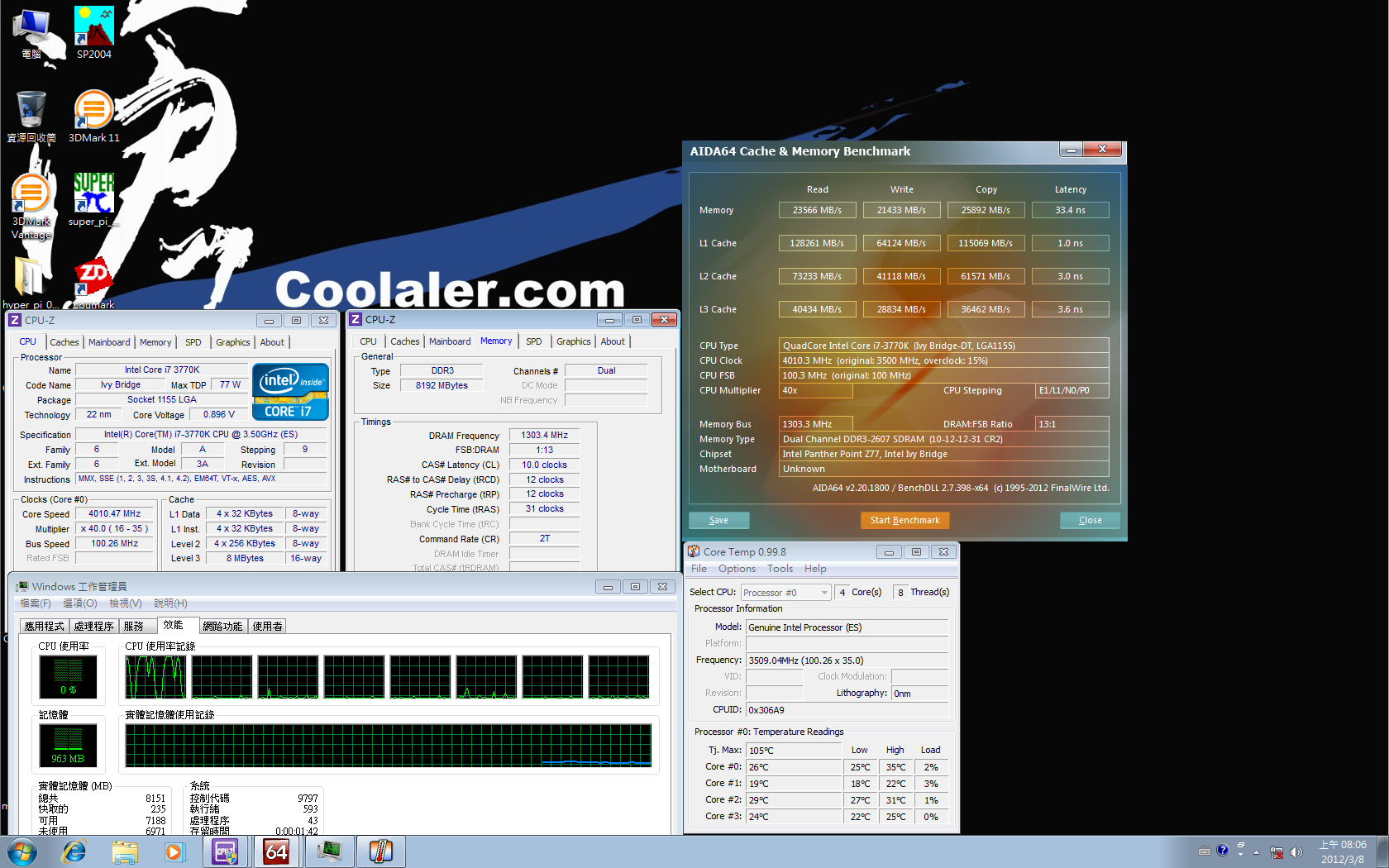Click the Core Speed 4010.47 MHz value
Image resolution: width=1389 pixels, height=868 pixels.
(114, 513)
